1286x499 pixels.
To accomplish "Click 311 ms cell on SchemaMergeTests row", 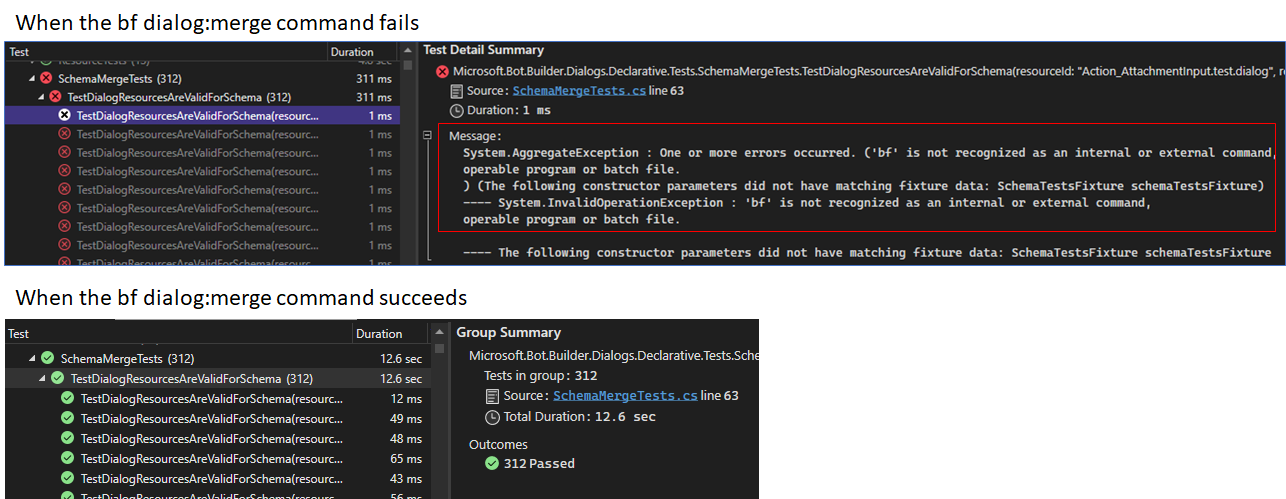I will pos(374,79).
